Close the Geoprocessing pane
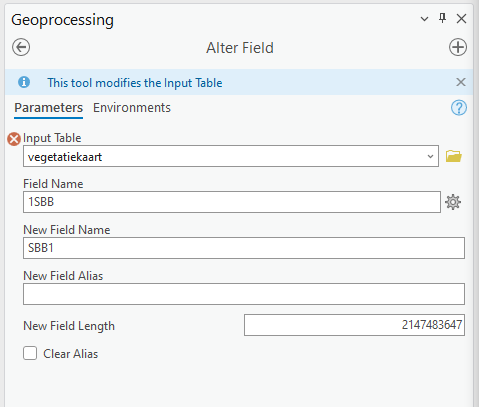The image size is (479, 407). (461, 19)
